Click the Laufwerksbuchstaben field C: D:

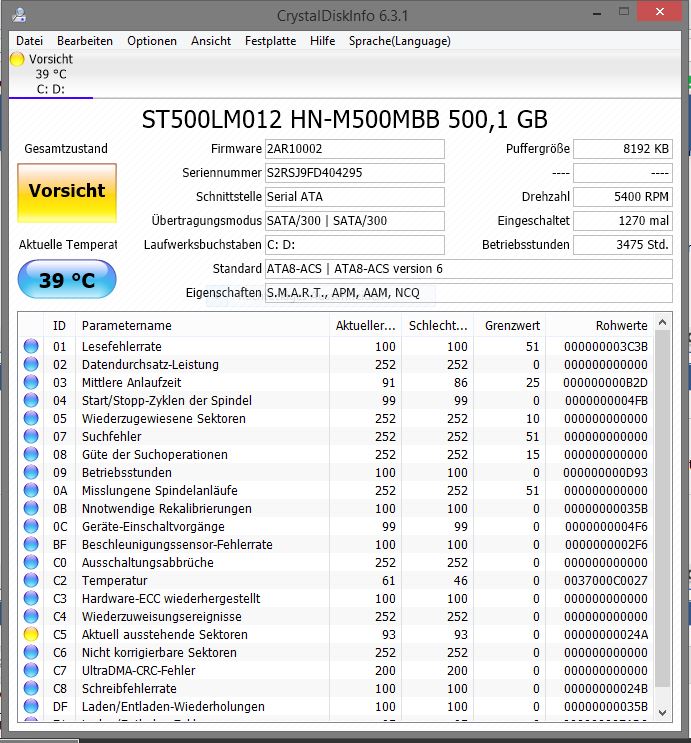pos(355,245)
